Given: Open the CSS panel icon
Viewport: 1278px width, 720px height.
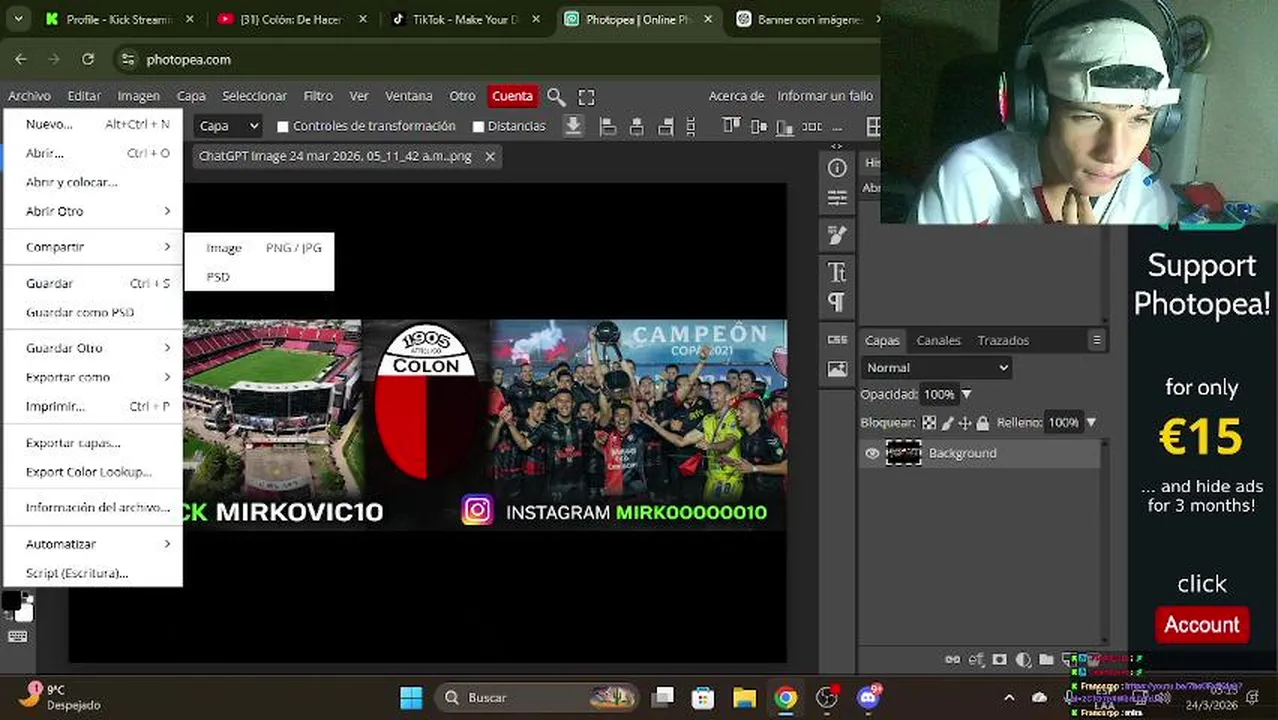Looking at the screenshot, I should click(x=837, y=339).
